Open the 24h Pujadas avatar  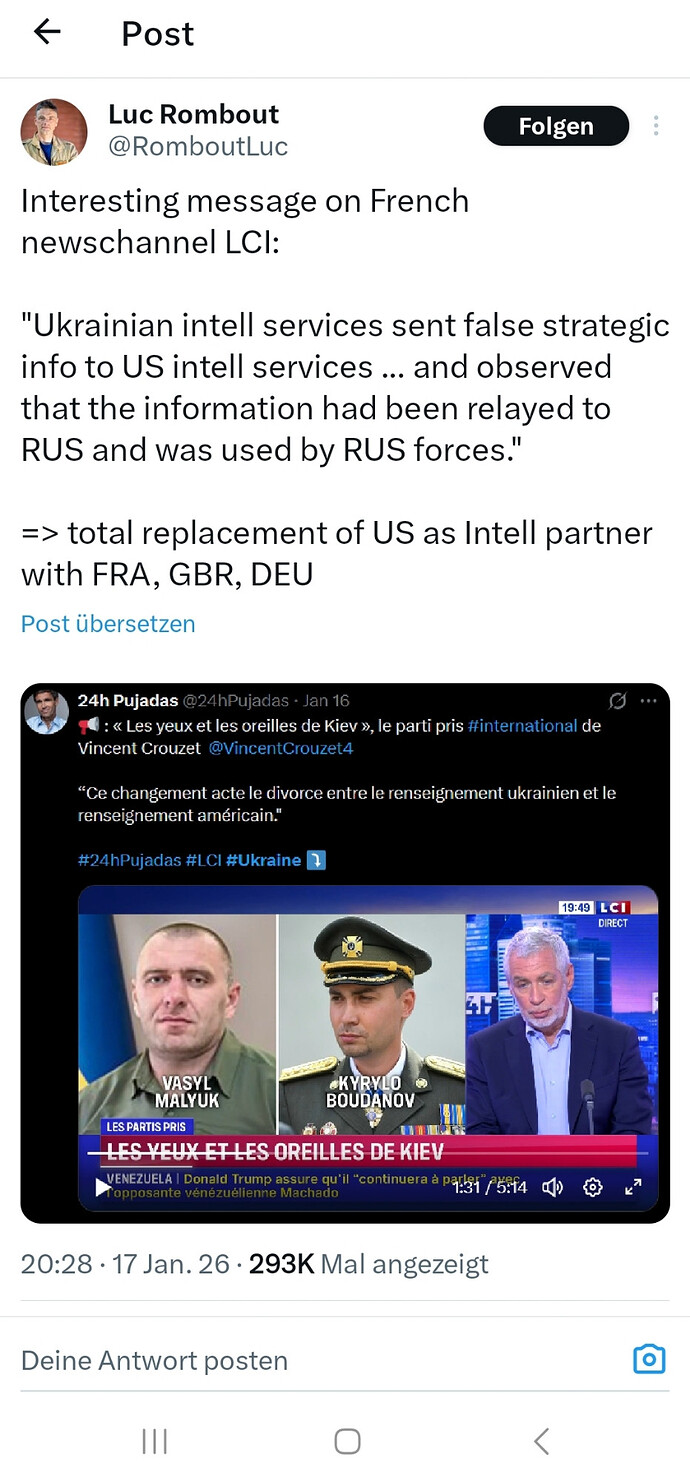(x=47, y=711)
